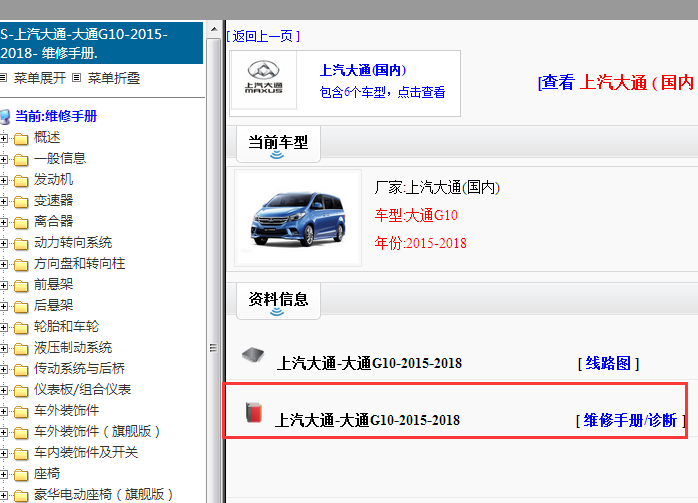Screen dimensions: 698x503
Task: Click the folder icon beside 后悬架
Action: [x=20, y=307]
